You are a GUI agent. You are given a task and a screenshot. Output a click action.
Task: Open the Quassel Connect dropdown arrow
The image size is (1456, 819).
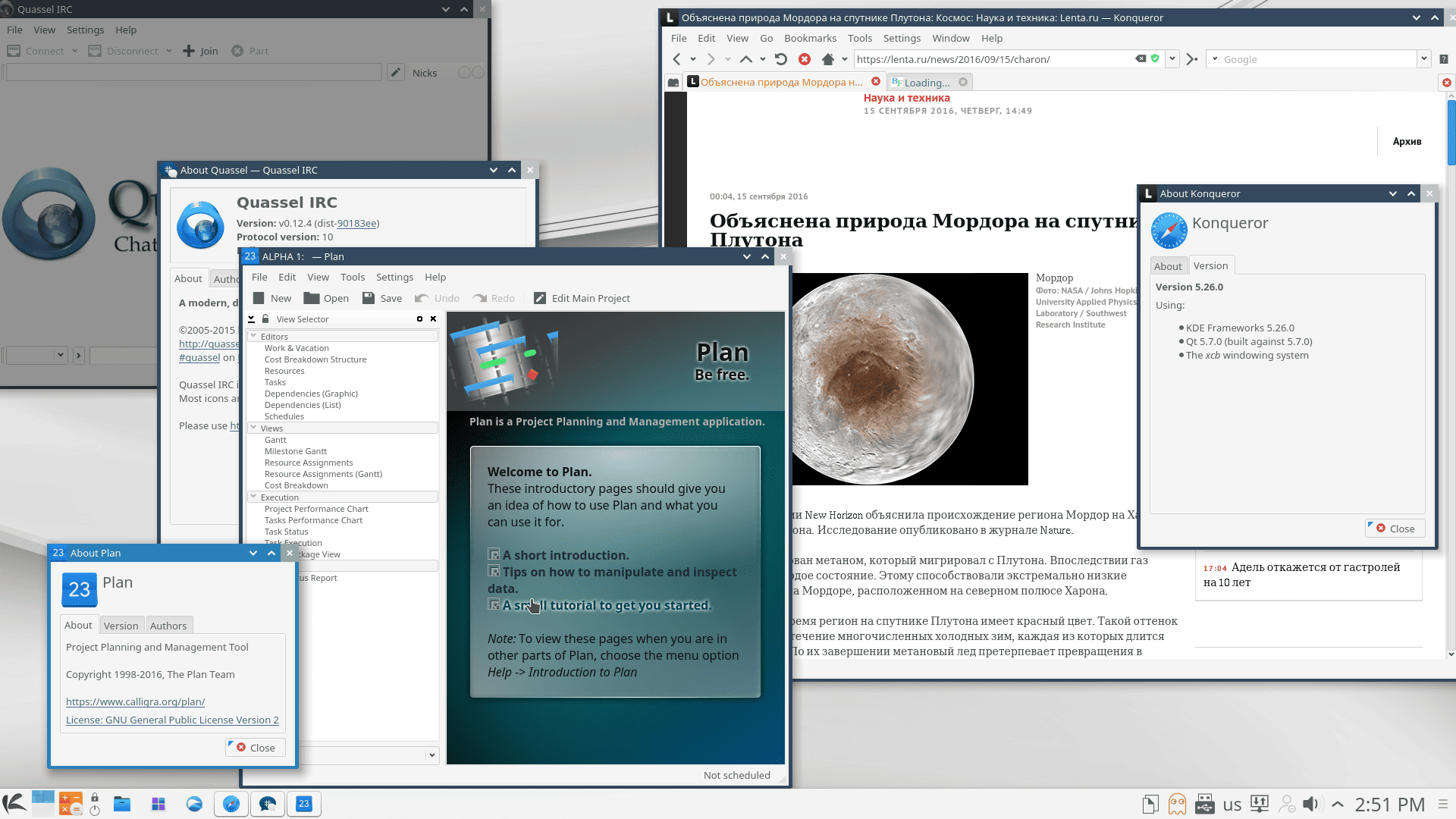pyautogui.click(x=75, y=51)
